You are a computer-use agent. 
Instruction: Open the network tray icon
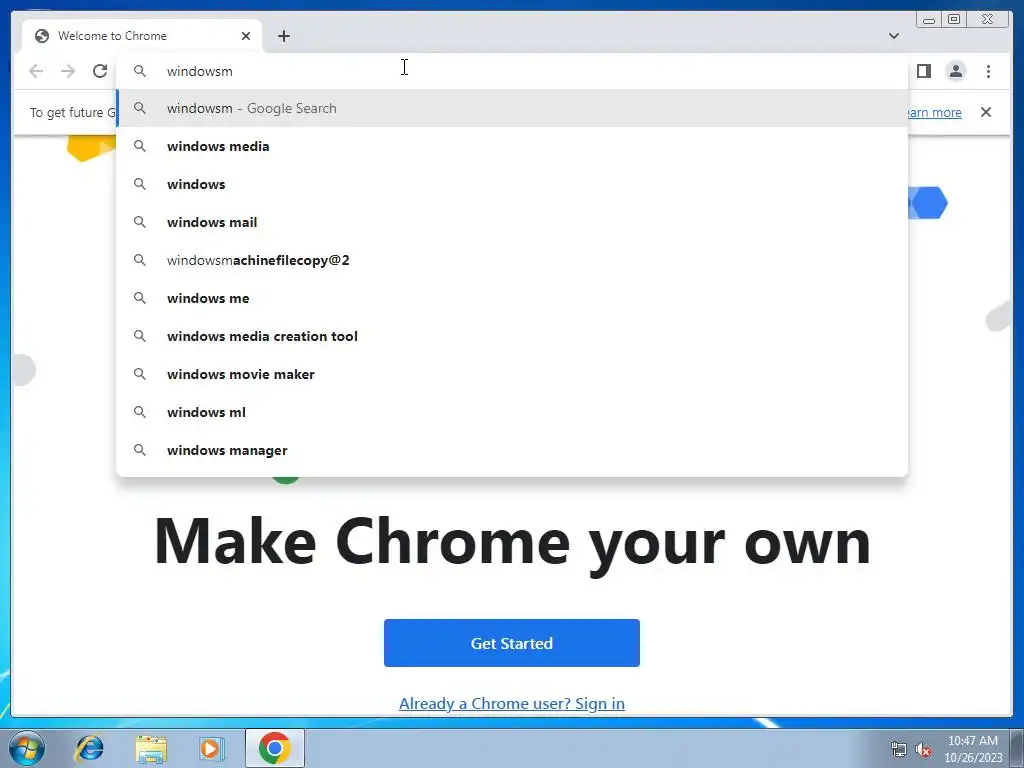899,750
